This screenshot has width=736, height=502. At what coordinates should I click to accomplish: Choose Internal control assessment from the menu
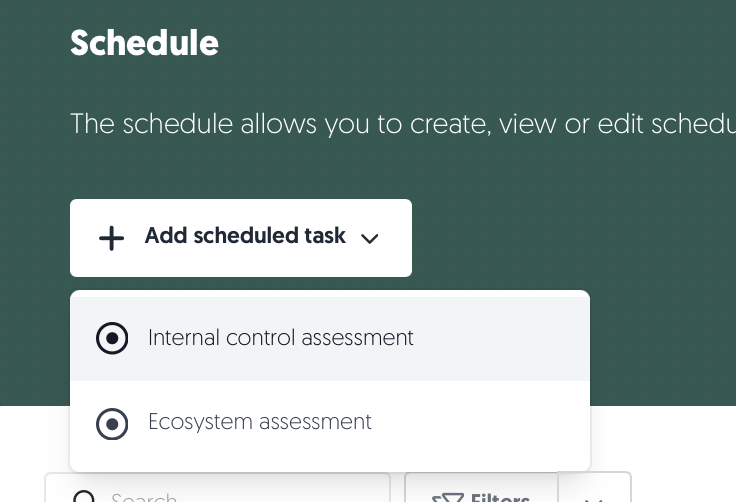click(x=330, y=339)
